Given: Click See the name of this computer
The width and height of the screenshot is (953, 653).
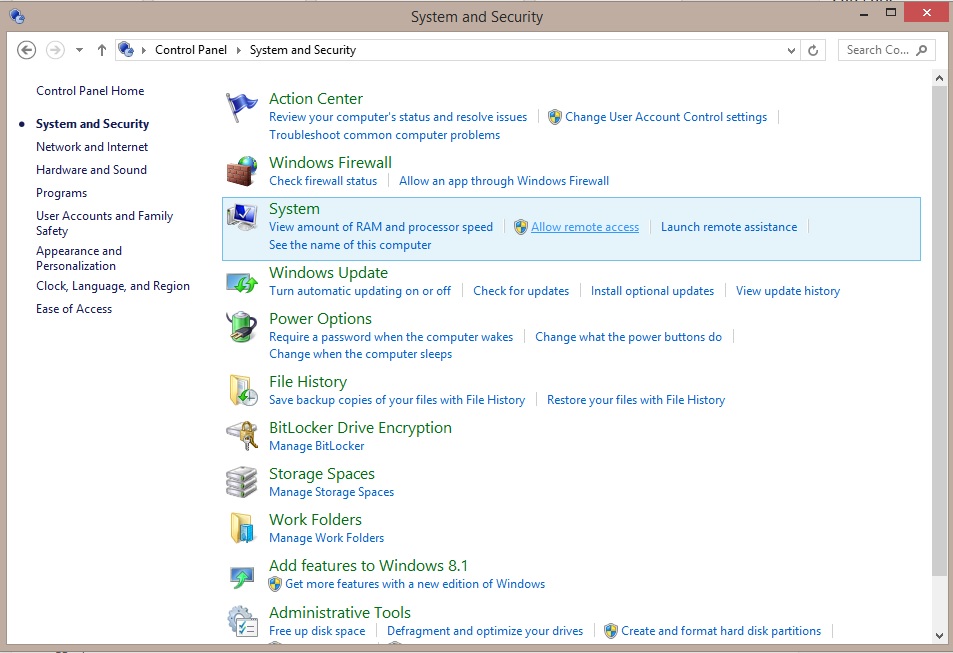Looking at the screenshot, I should (x=350, y=244).
